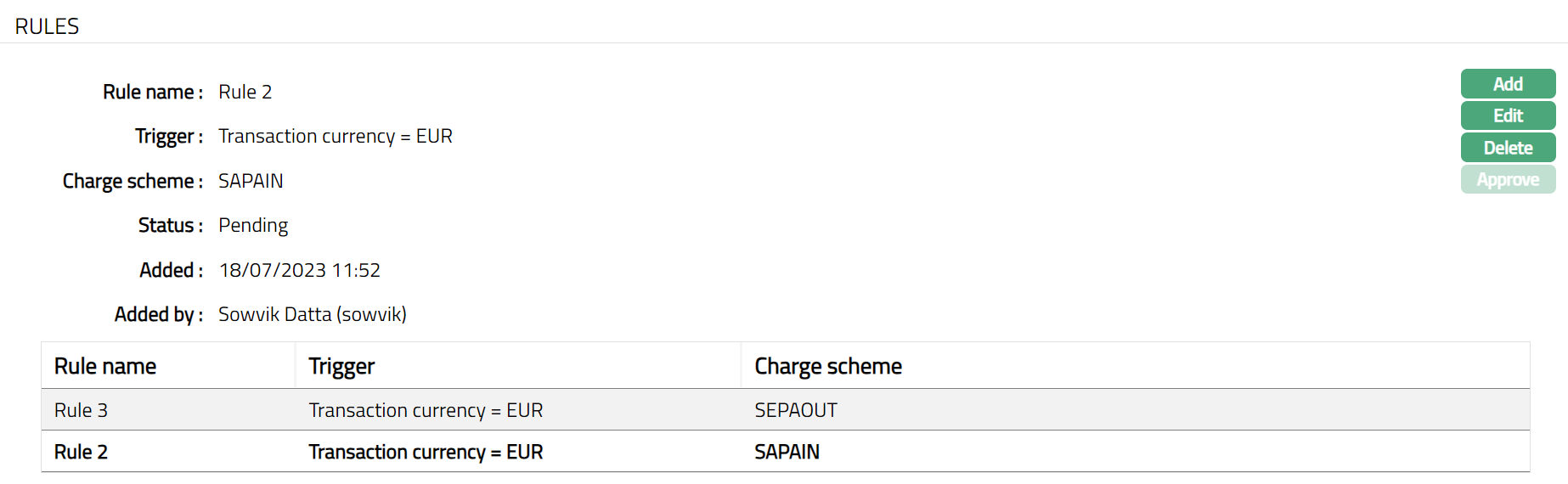This screenshot has height=484, width=1568.
Task: Click the SEPAOUT charge scheme cell
Action: pyautogui.click(x=796, y=410)
